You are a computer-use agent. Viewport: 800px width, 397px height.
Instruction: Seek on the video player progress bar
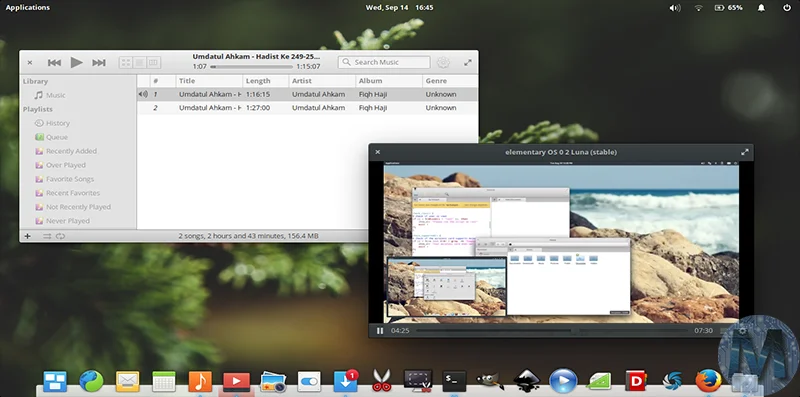(x=551, y=331)
